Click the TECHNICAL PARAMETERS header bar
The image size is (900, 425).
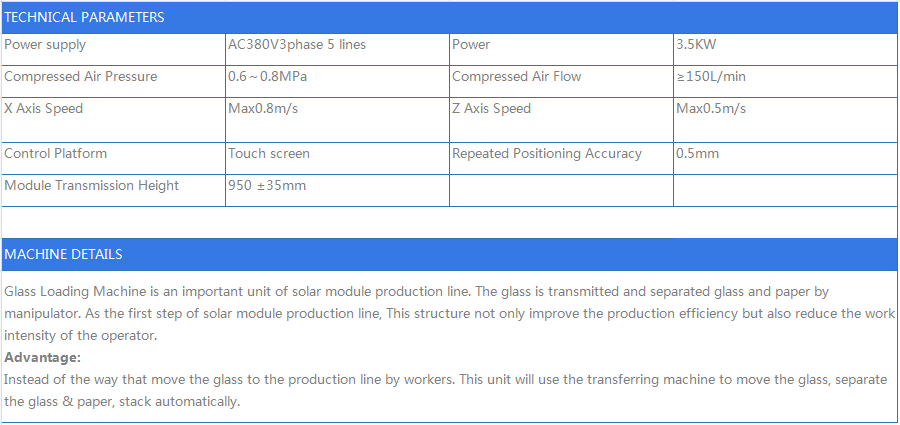pos(449,17)
